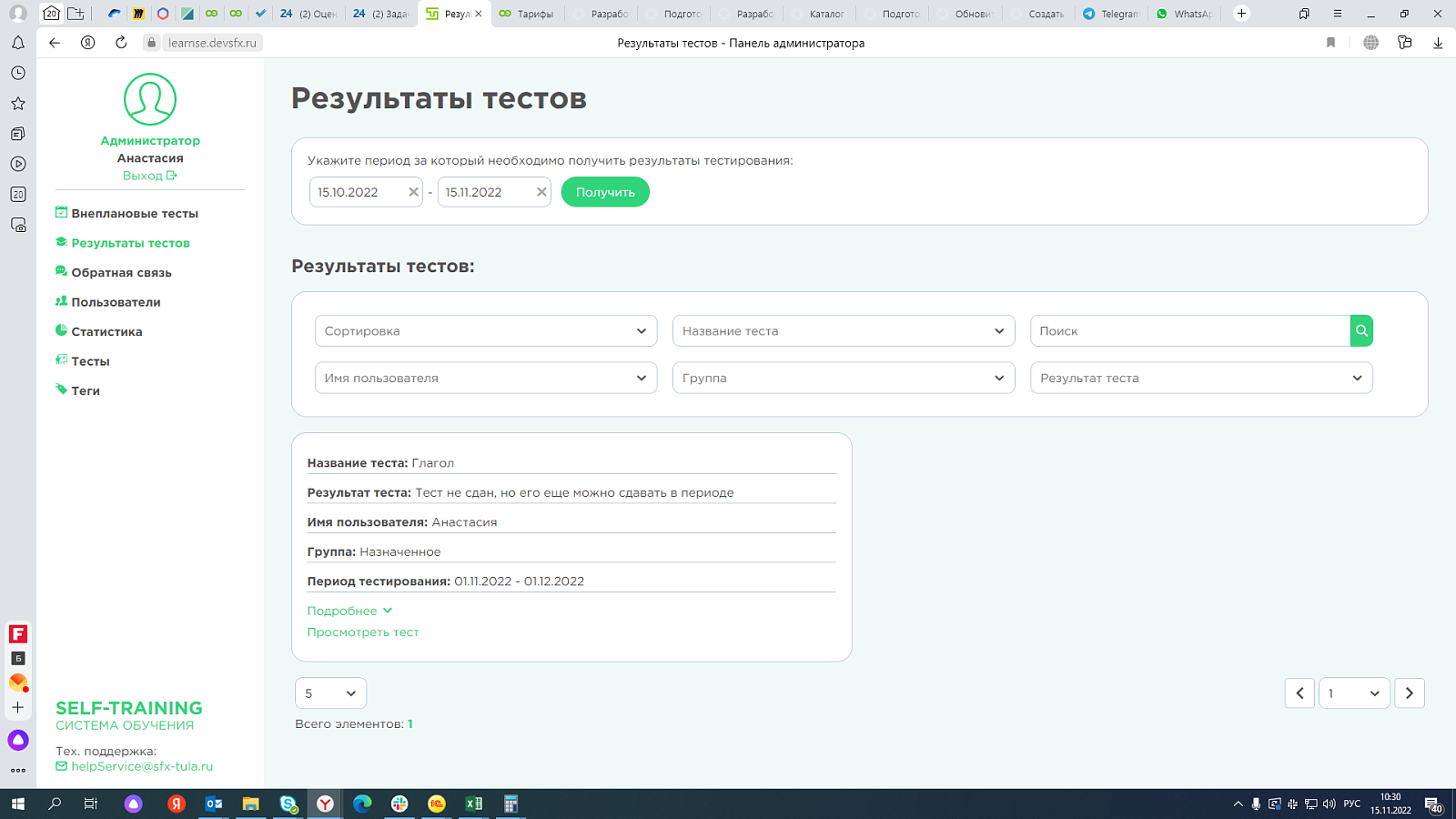
Task: Expand Подробнее details
Action: coord(349,611)
